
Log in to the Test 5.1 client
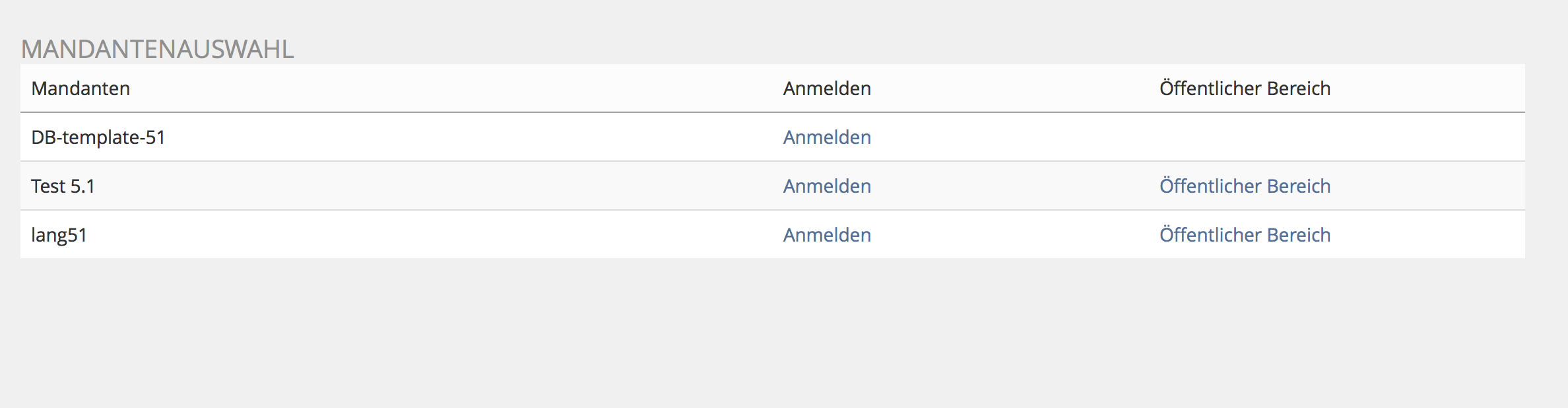pos(827,186)
